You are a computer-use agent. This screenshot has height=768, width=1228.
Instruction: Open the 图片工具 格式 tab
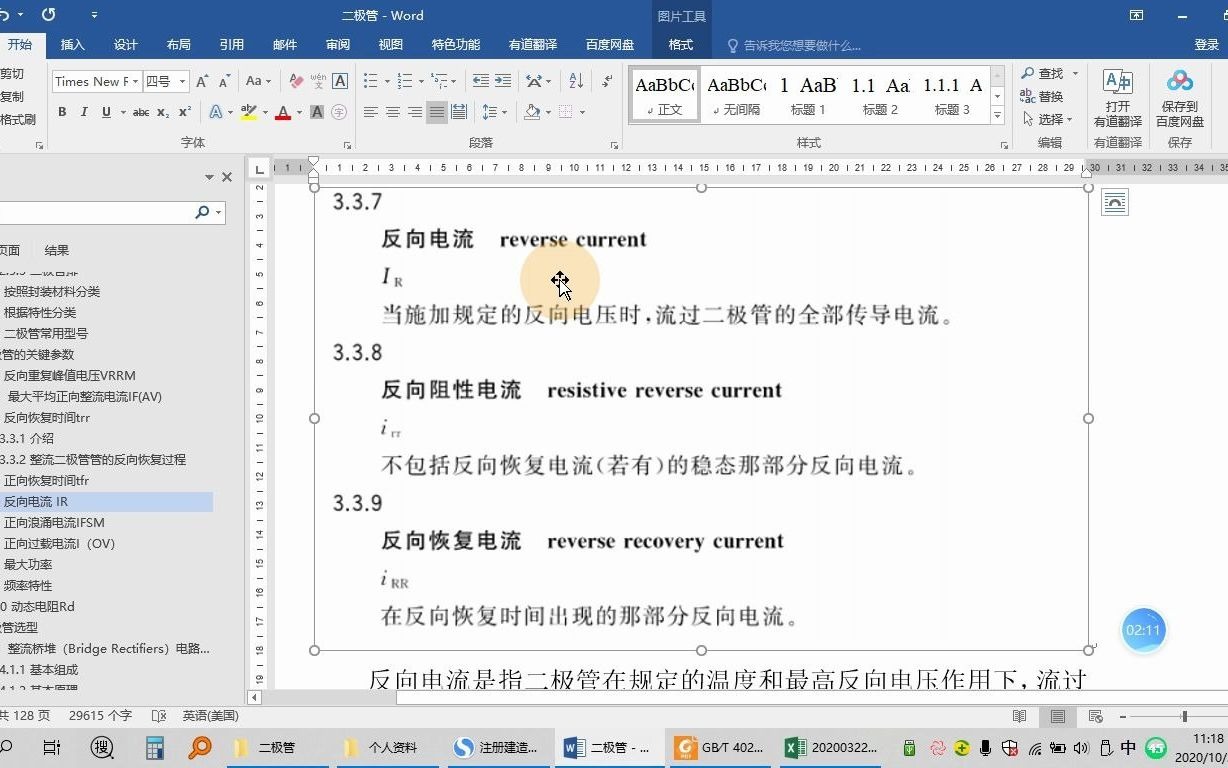coord(681,44)
